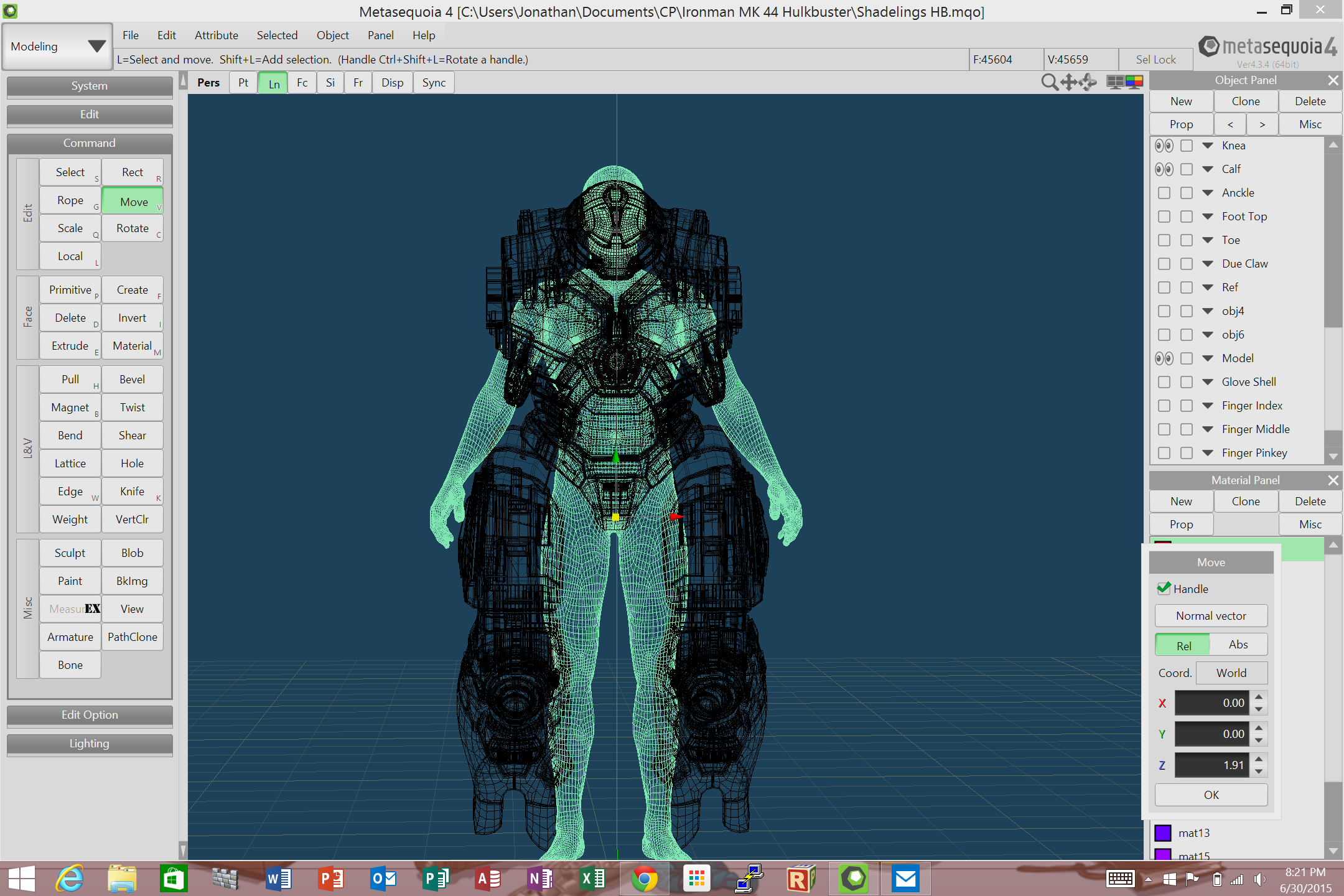Click the rotate view icon in the viewport toolbar
Viewport: 1344px width, 896px height.
coord(1088,82)
